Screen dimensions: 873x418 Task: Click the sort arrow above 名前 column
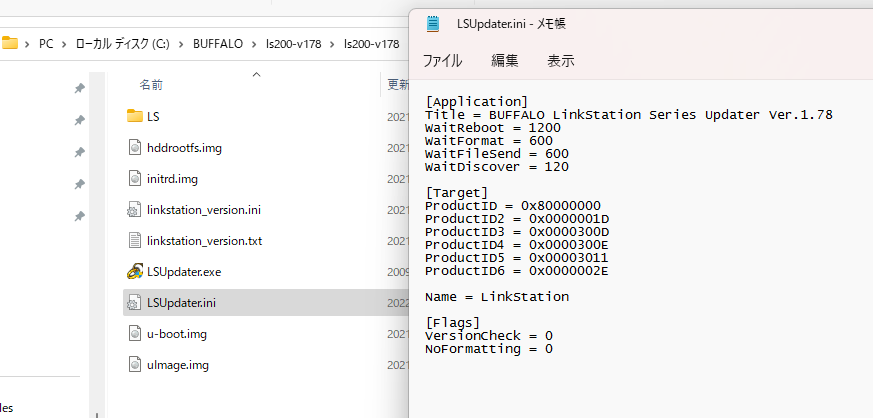pos(256,75)
